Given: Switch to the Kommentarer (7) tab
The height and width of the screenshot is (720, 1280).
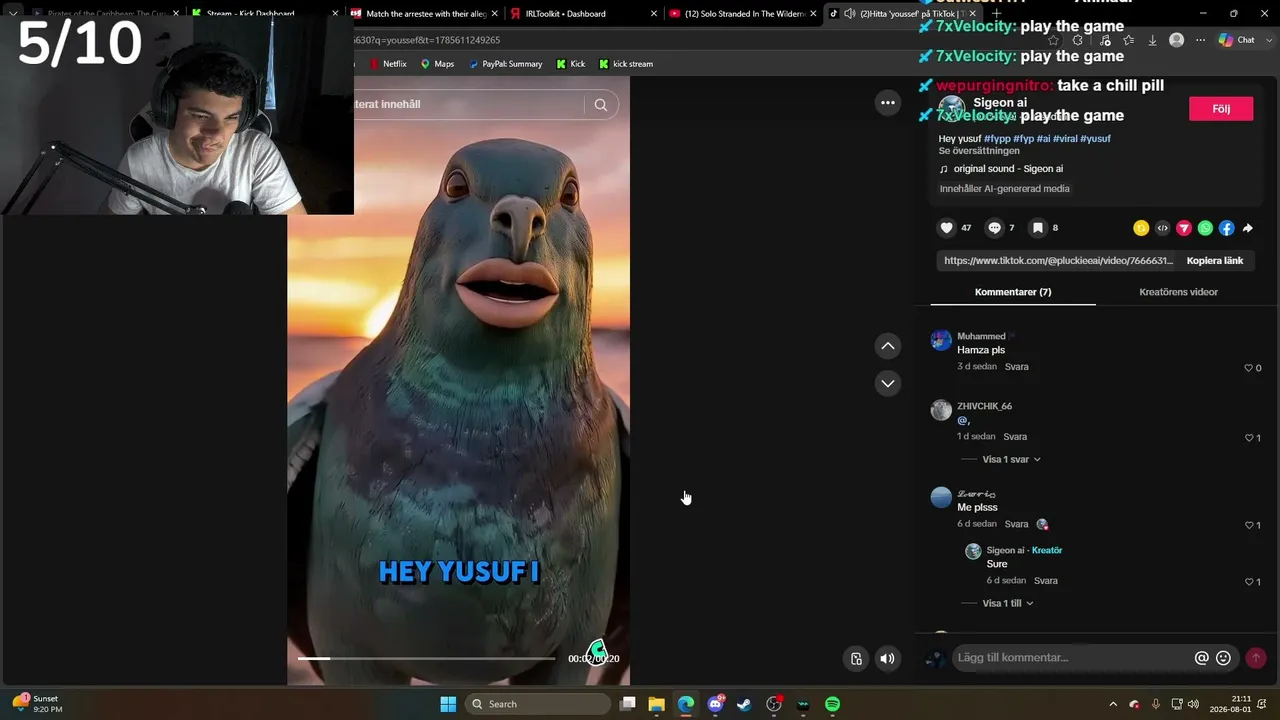Looking at the screenshot, I should pos(1013,292).
